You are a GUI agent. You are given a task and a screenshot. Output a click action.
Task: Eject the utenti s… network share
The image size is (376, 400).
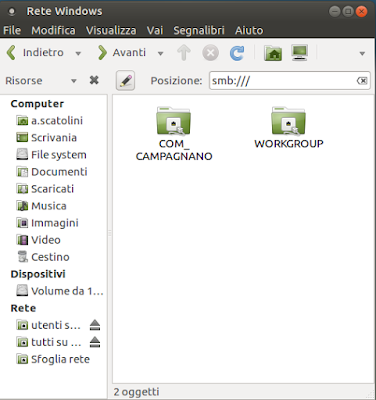[95, 325]
